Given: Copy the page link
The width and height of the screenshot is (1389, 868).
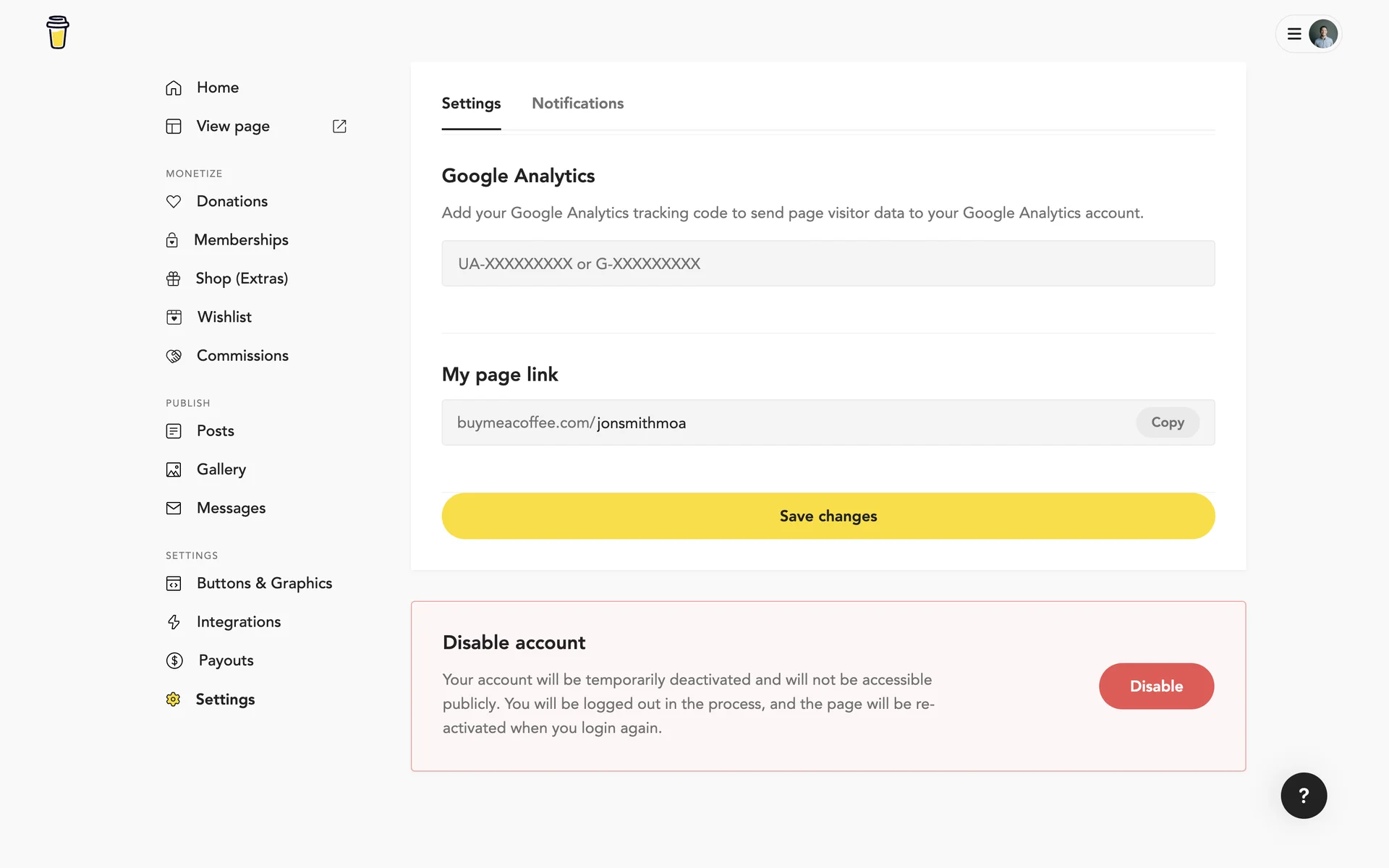Looking at the screenshot, I should click(1167, 422).
